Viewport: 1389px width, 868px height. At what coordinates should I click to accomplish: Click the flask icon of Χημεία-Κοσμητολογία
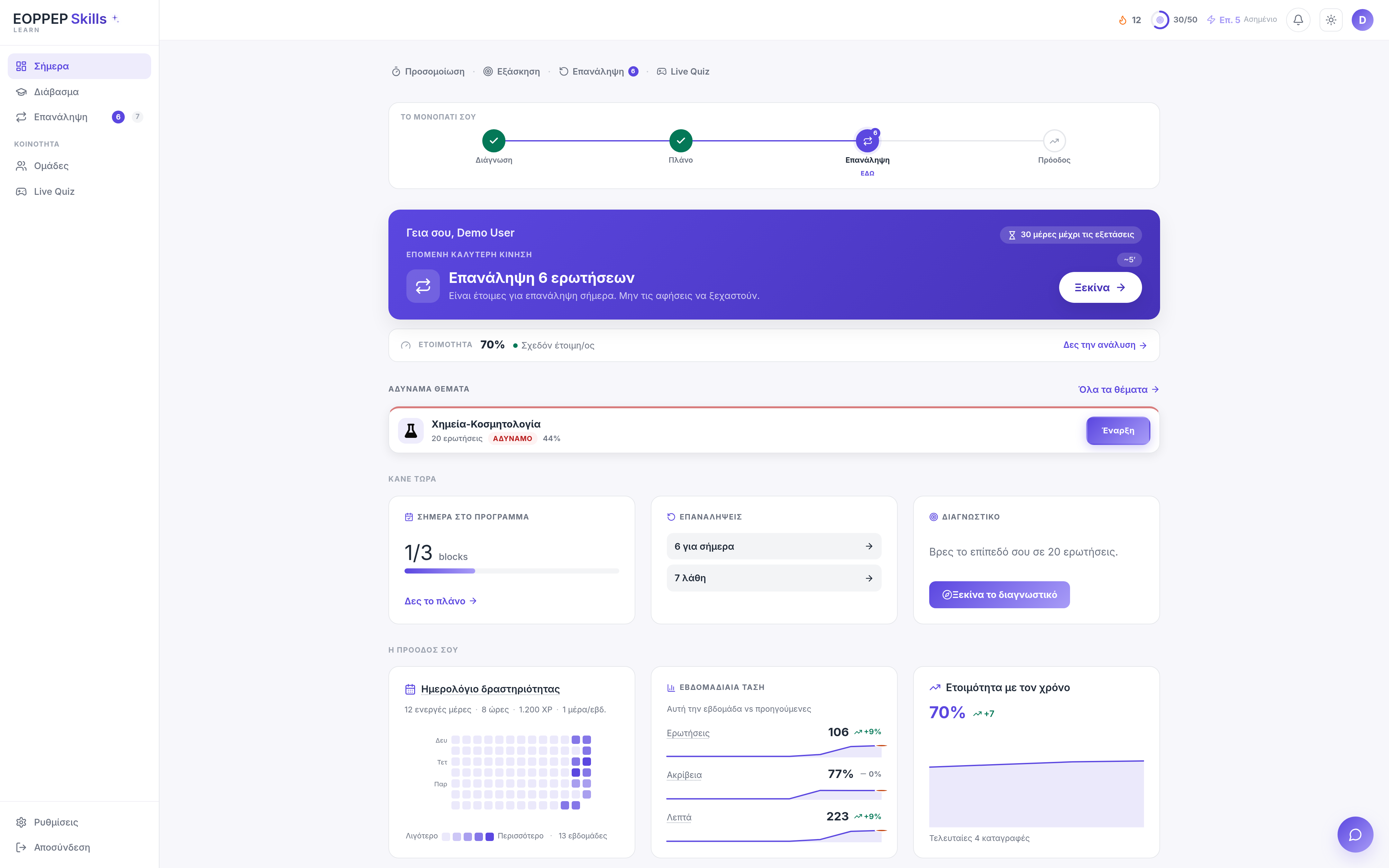point(411,430)
